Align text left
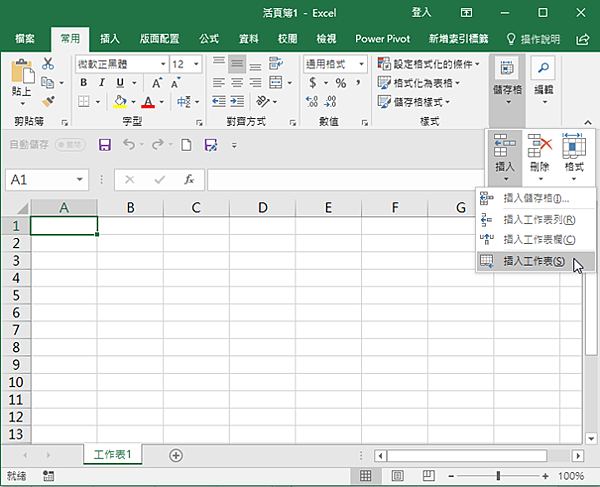 coord(218,82)
